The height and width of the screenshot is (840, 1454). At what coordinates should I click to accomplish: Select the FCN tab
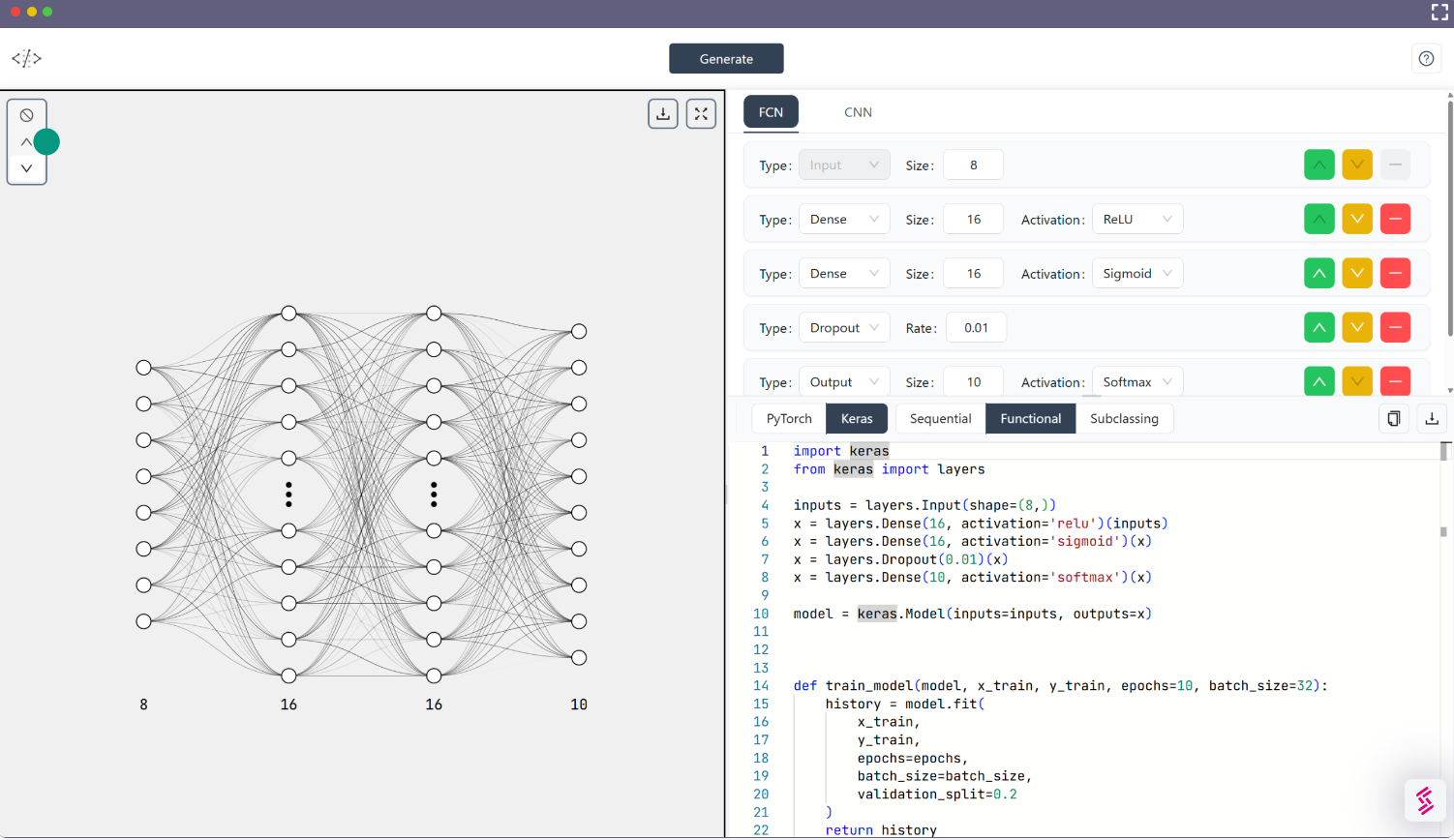coord(771,112)
